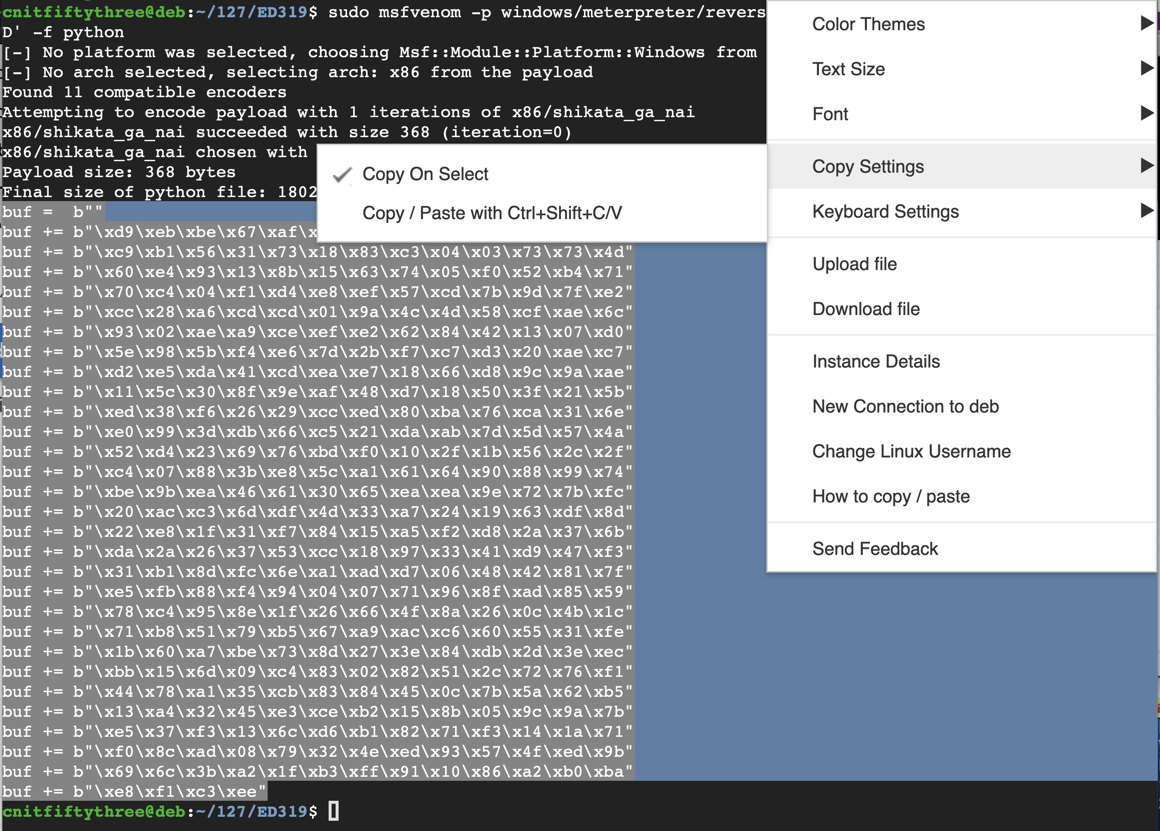This screenshot has width=1160, height=831.
Task: Click the bottom prompt 'cnitfiftythree@deb'
Action: (93, 812)
